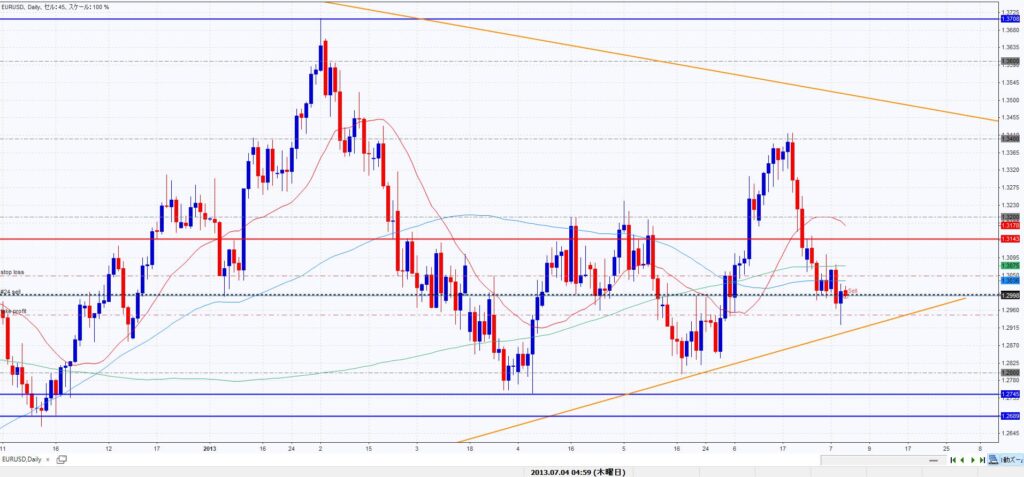Select the stop loss line label
Image resolution: width=1024 pixels, height=477 pixels.
pos(12,272)
